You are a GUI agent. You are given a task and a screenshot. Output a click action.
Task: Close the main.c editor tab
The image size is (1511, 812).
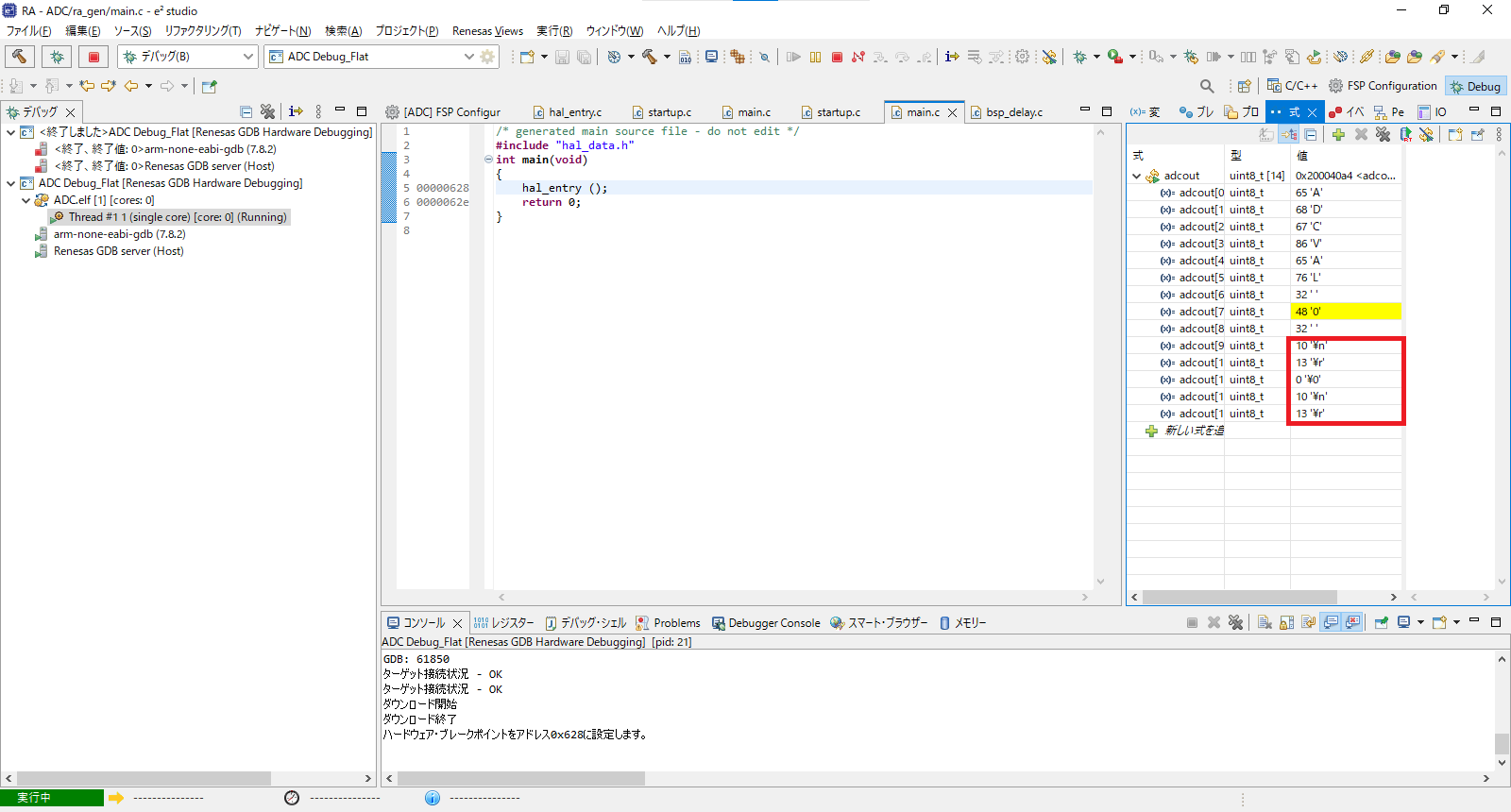click(952, 112)
